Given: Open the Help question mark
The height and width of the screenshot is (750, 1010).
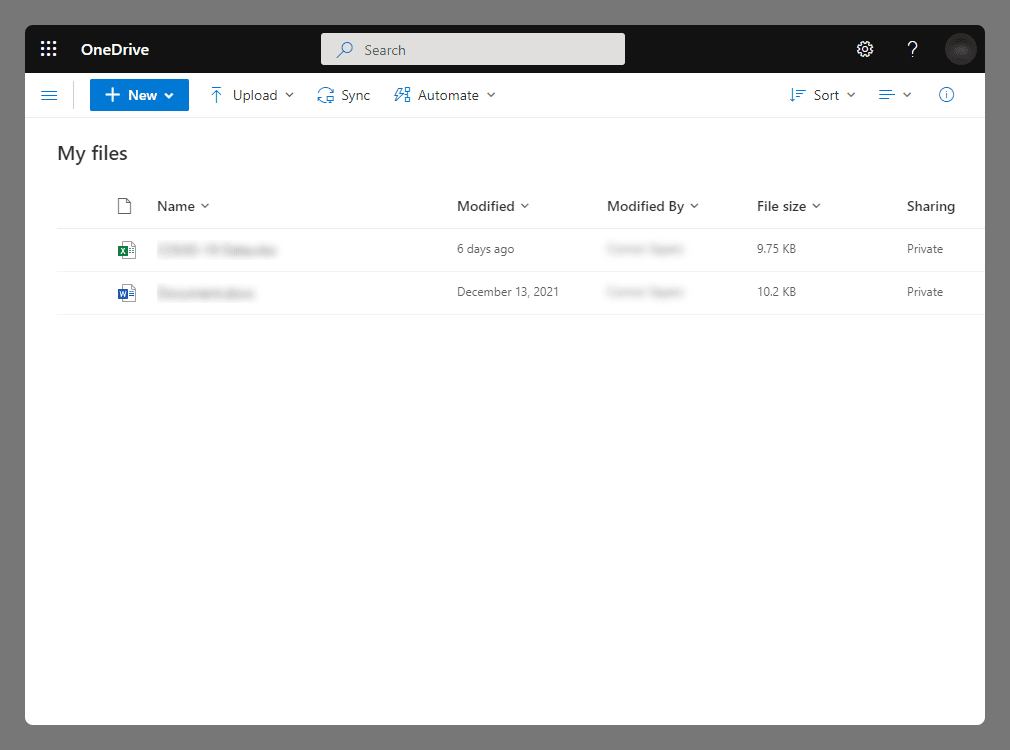Looking at the screenshot, I should pyautogui.click(x=912, y=49).
